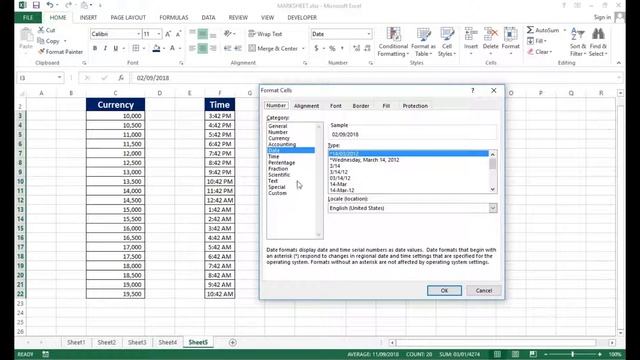Open the Alignment tab in Format Cells
The height and width of the screenshot is (360, 640).
(307, 106)
